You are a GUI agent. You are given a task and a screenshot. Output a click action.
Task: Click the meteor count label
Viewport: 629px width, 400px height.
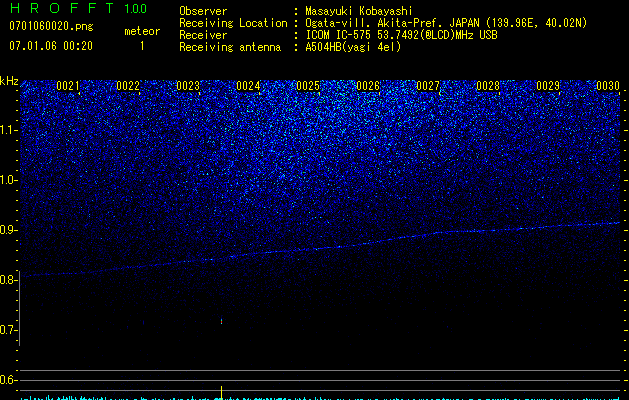142,31
